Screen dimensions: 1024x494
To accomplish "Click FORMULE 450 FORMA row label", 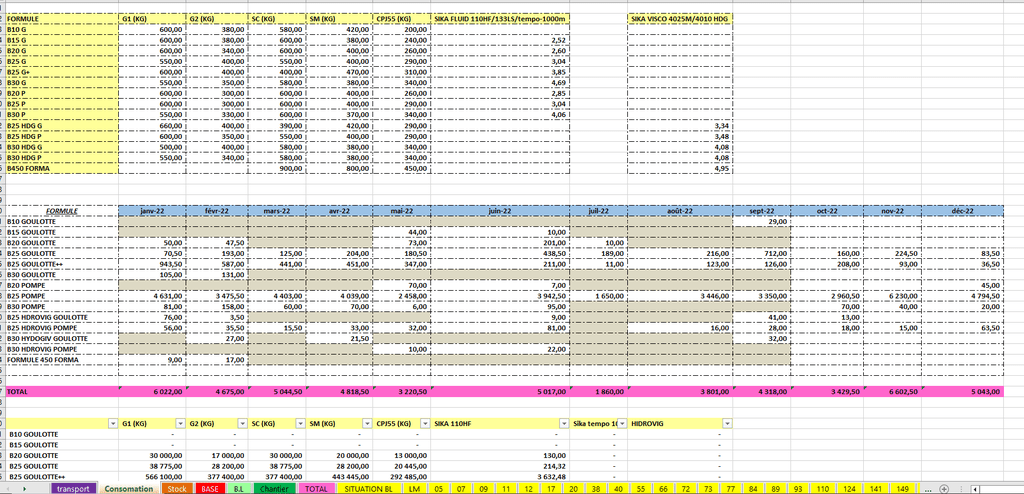I will pyautogui.click(x=62, y=360).
